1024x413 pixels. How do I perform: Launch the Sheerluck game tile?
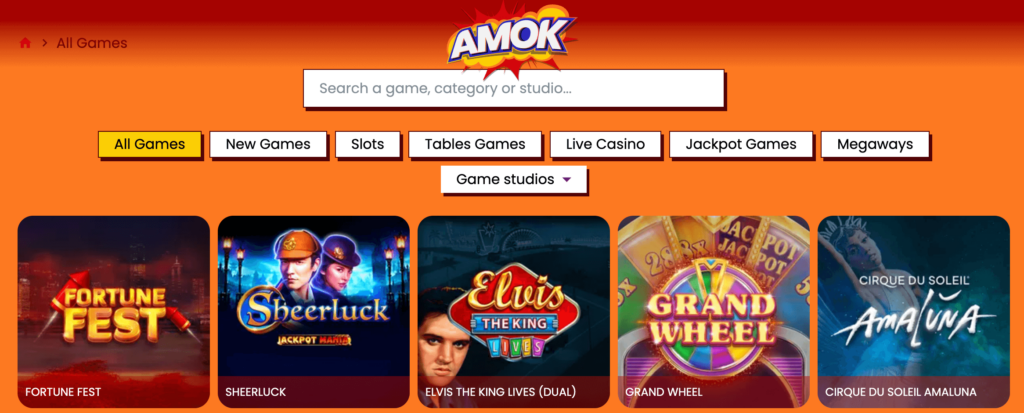pos(313,312)
